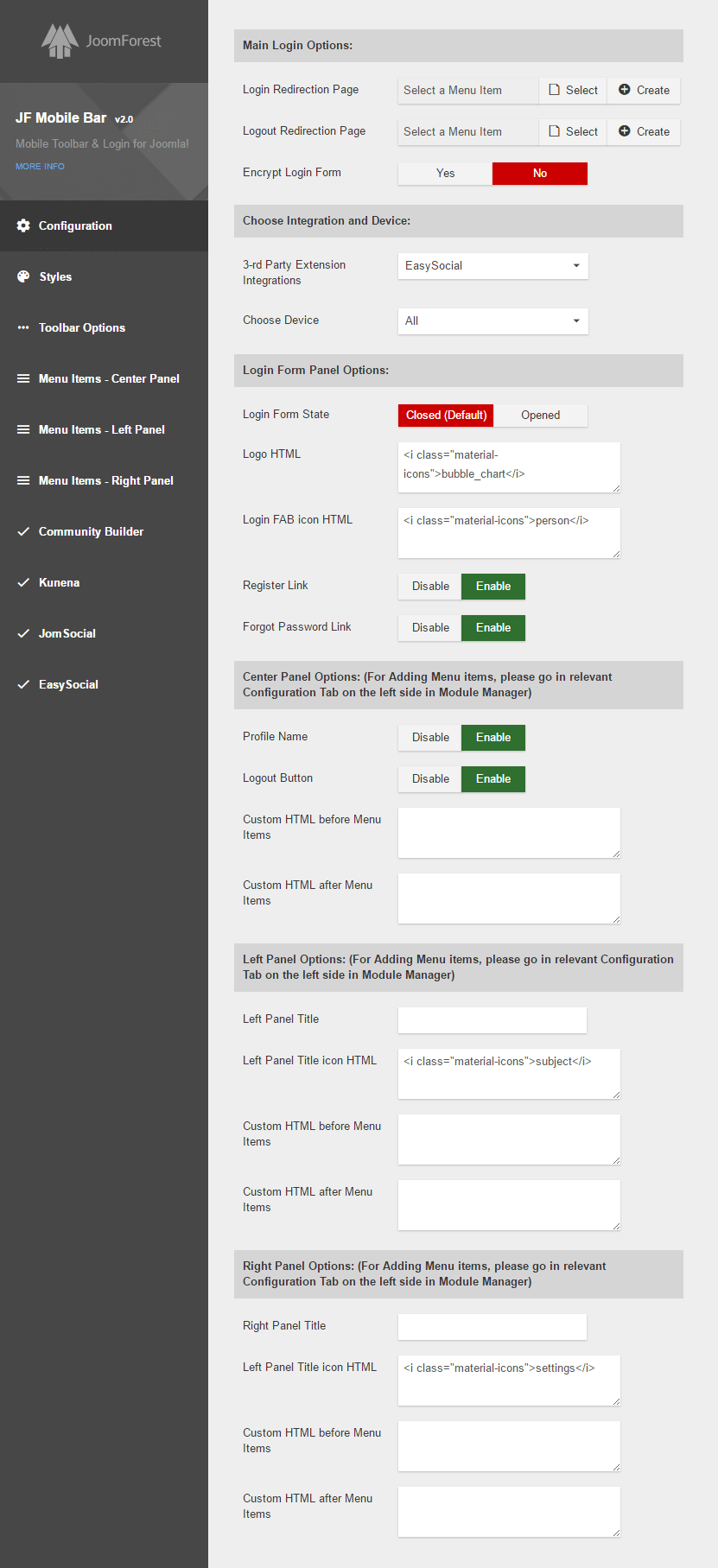Expand the Choose Device dropdown
This screenshot has width=718, height=1568.
coord(492,321)
